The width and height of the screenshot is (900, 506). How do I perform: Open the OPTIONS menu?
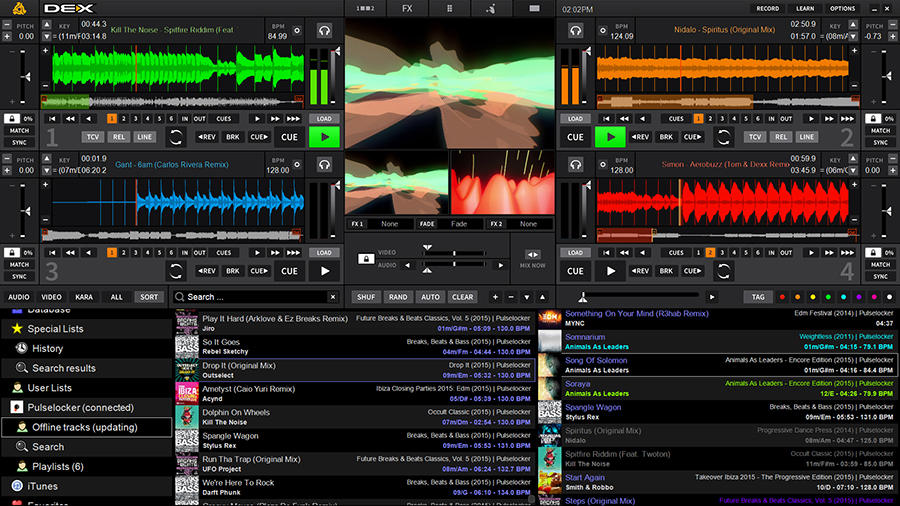point(842,9)
